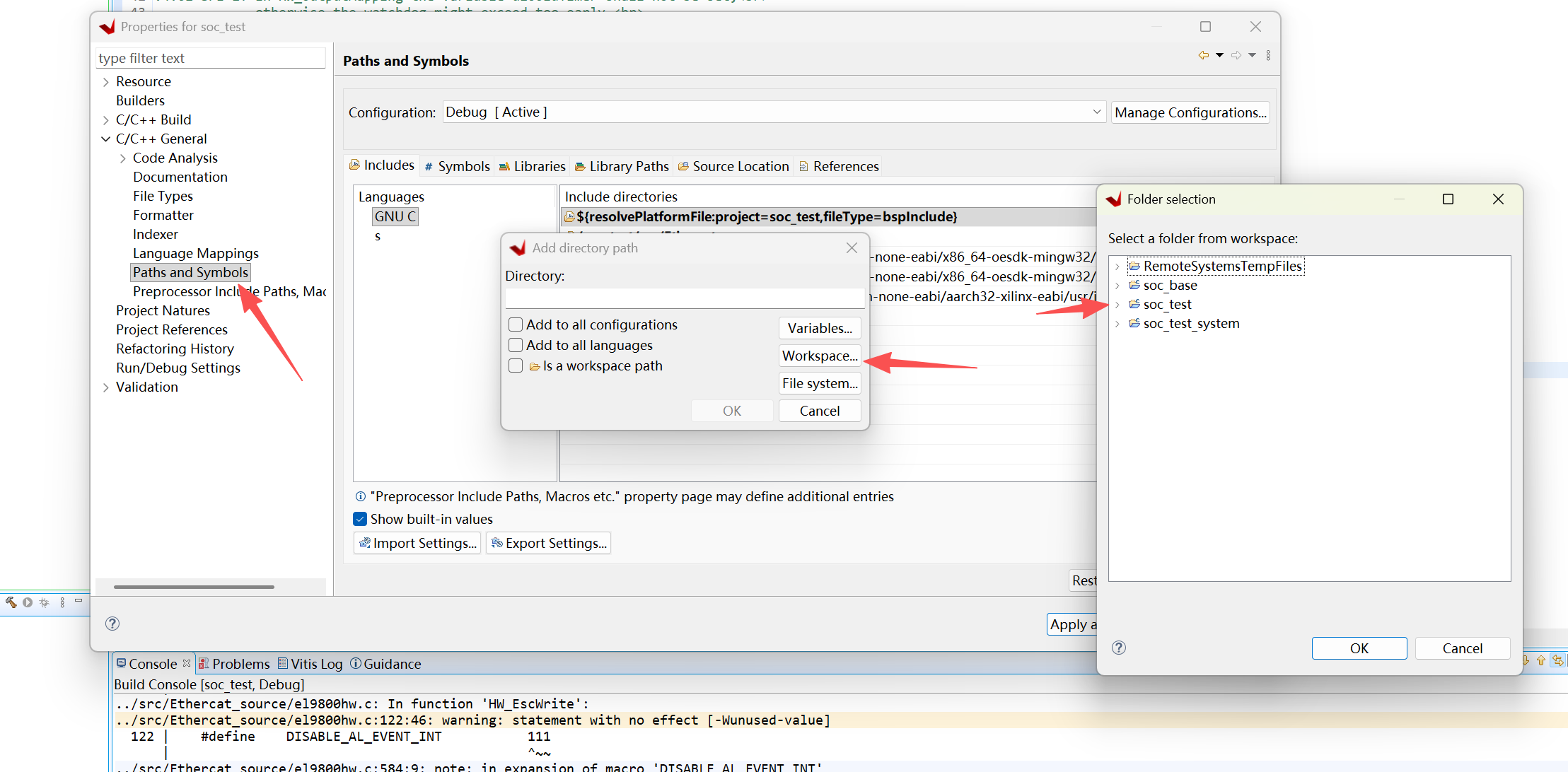The image size is (1568, 772).
Task: Click the RemoteSystemsTempFiles folder icon
Action: point(1134,266)
